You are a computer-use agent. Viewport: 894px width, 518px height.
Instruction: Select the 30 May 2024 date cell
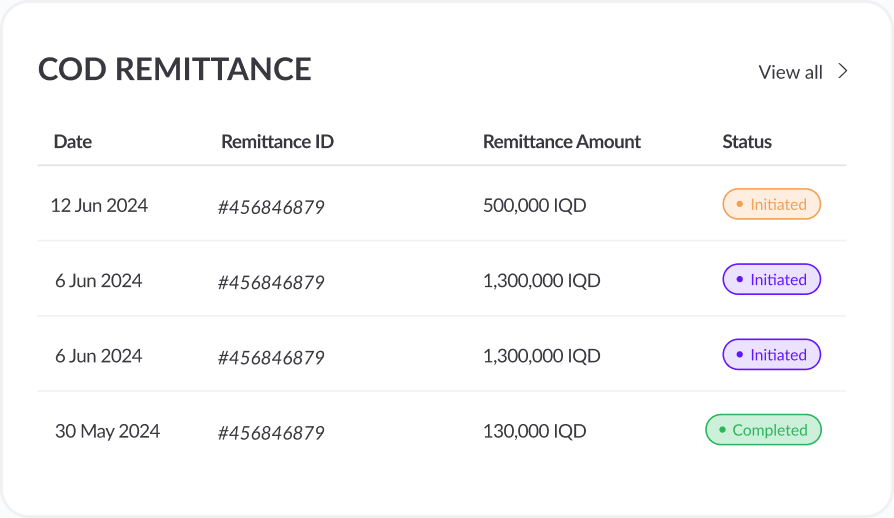107,431
